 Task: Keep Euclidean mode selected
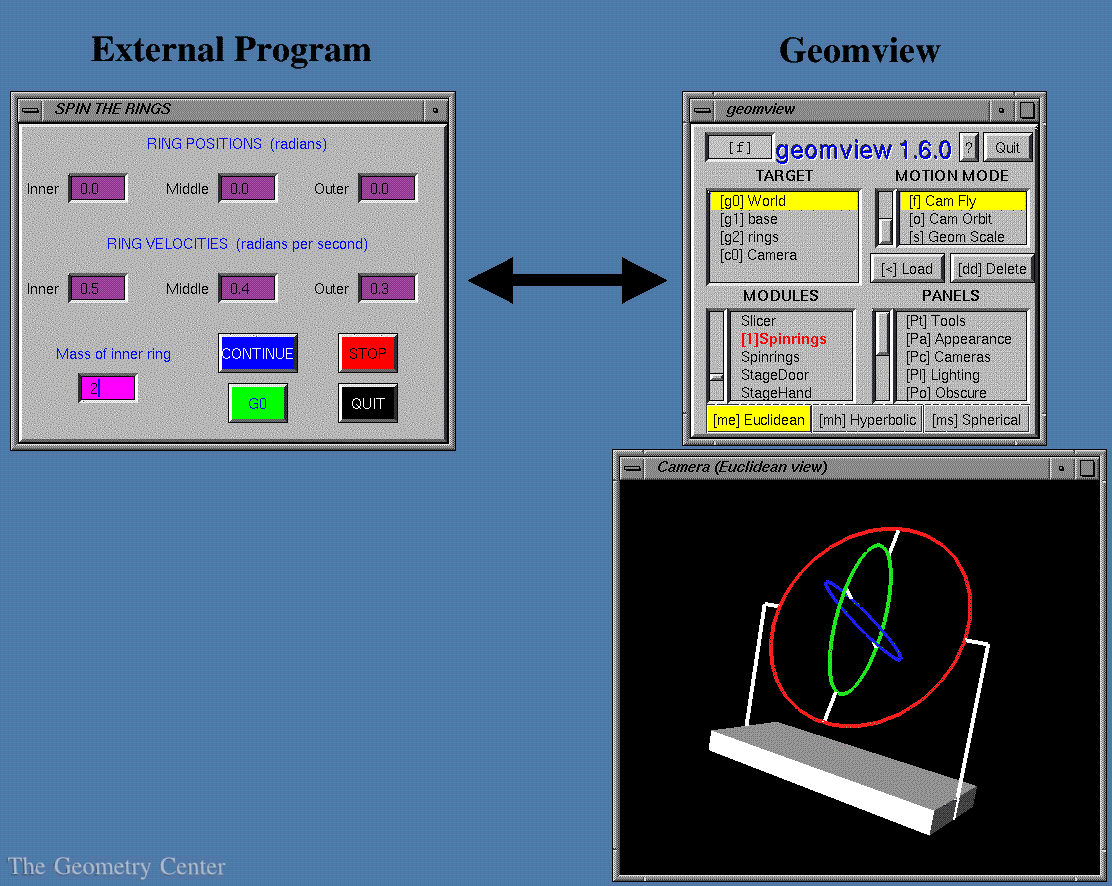(x=758, y=419)
